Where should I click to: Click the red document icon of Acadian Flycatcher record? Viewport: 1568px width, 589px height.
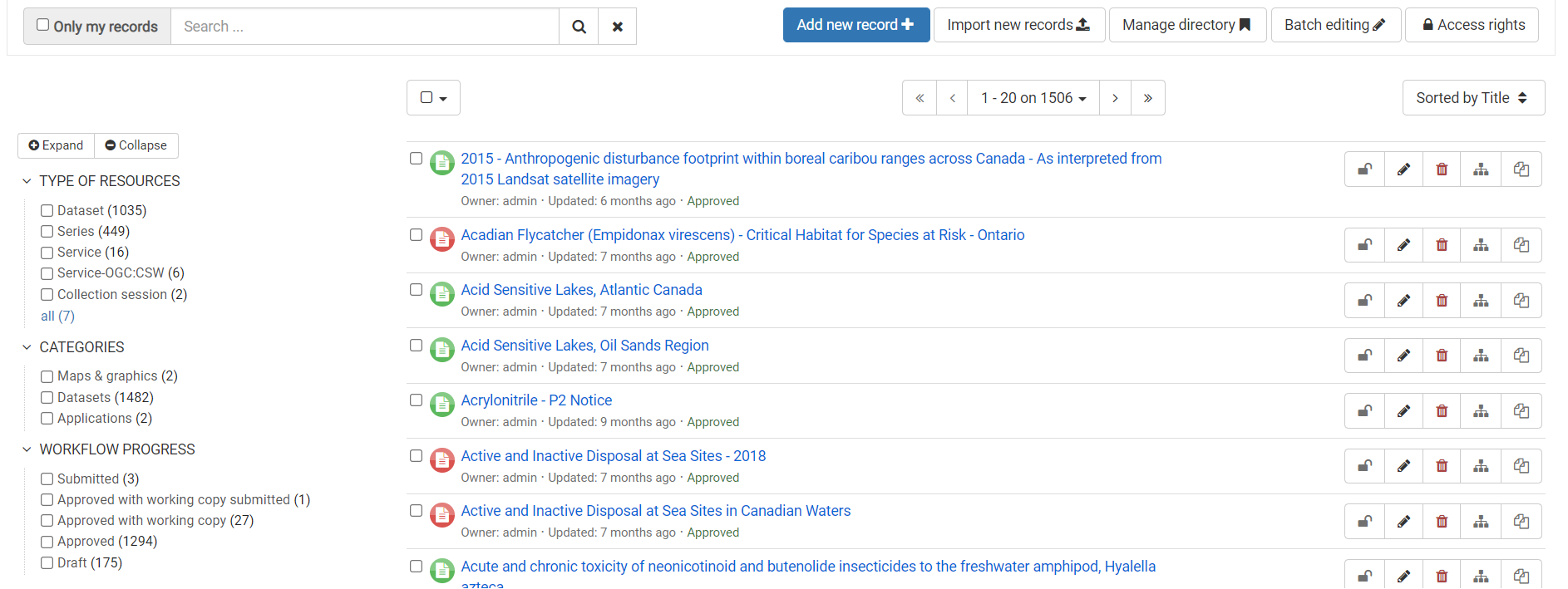[441, 239]
